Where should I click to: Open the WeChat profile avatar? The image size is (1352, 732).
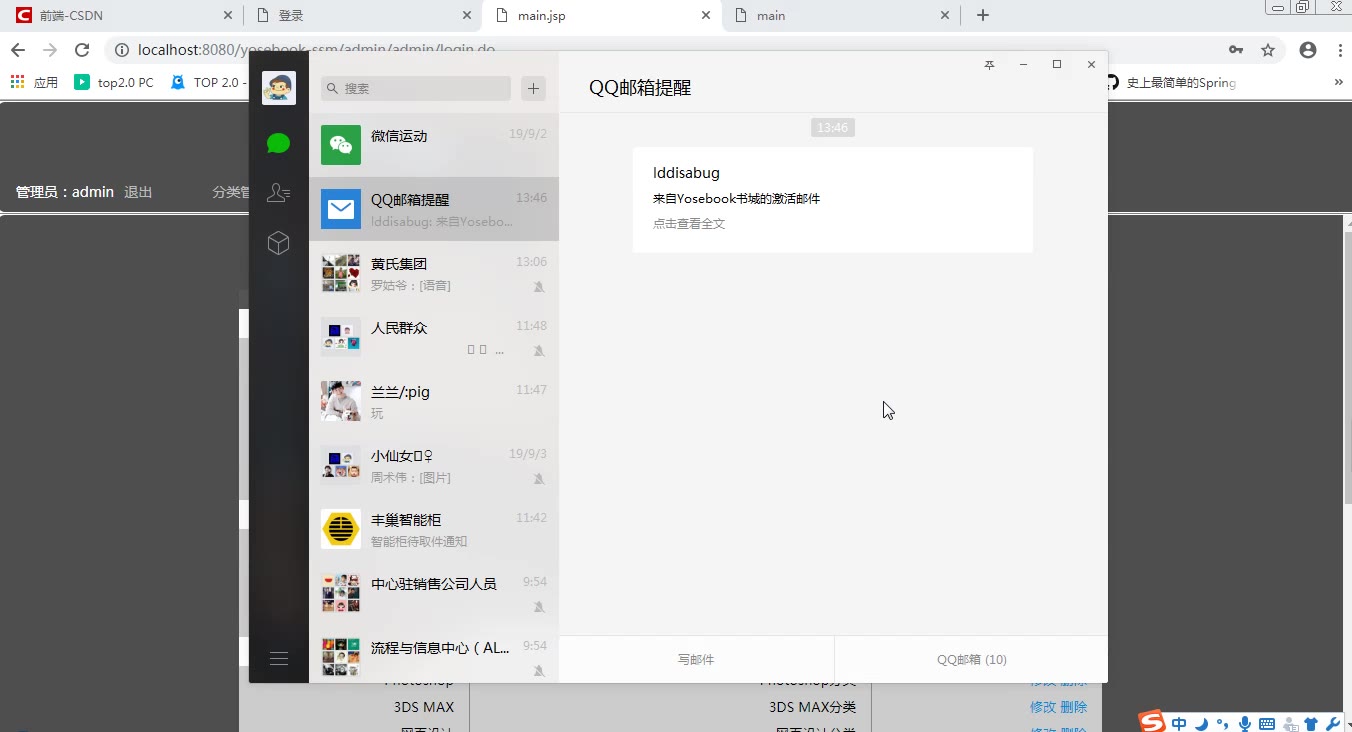coord(279,88)
